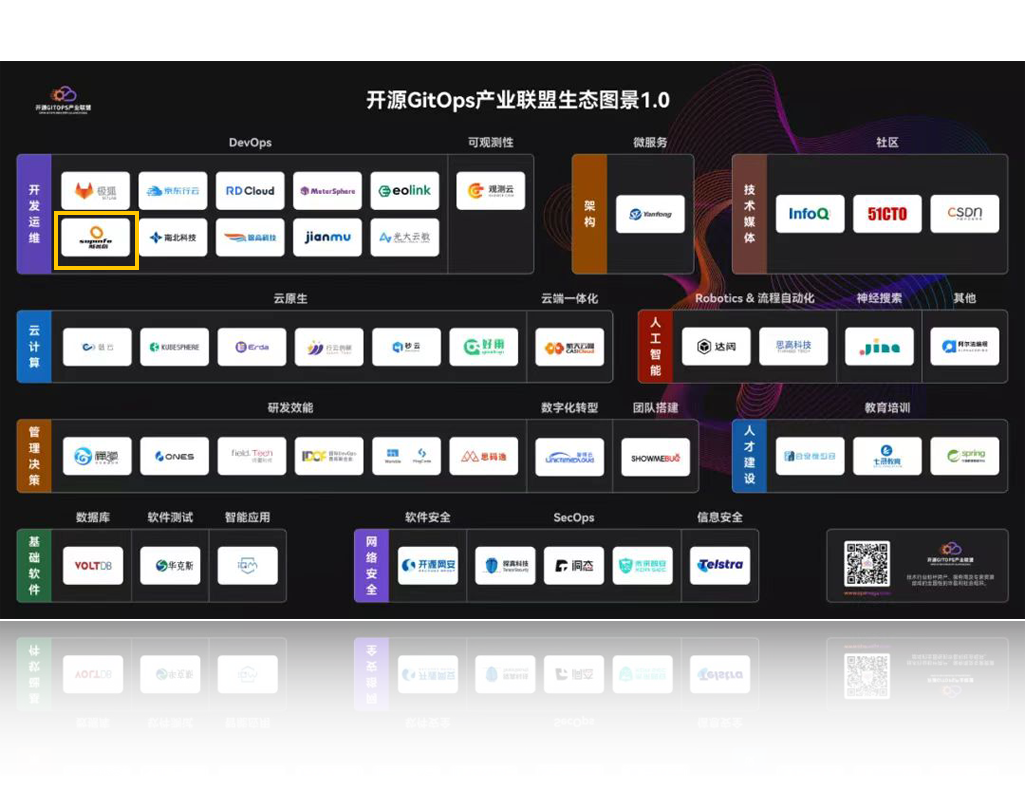The width and height of the screenshot is (1025, 800).
Task: Select the RD Cloud logo
Action: coord(250,191)
